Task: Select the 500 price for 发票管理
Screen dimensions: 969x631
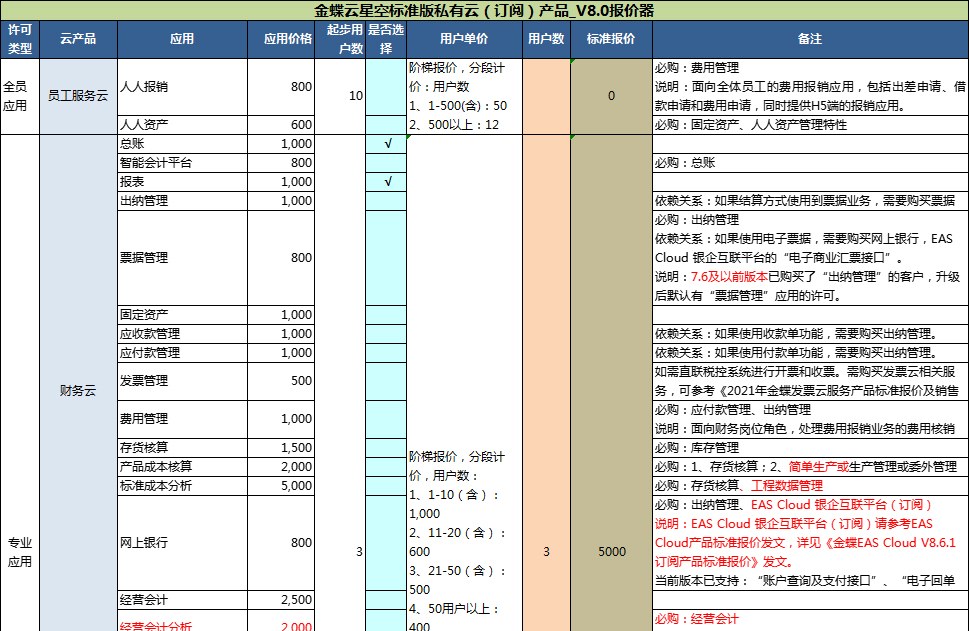Action: tap(281, 381)
